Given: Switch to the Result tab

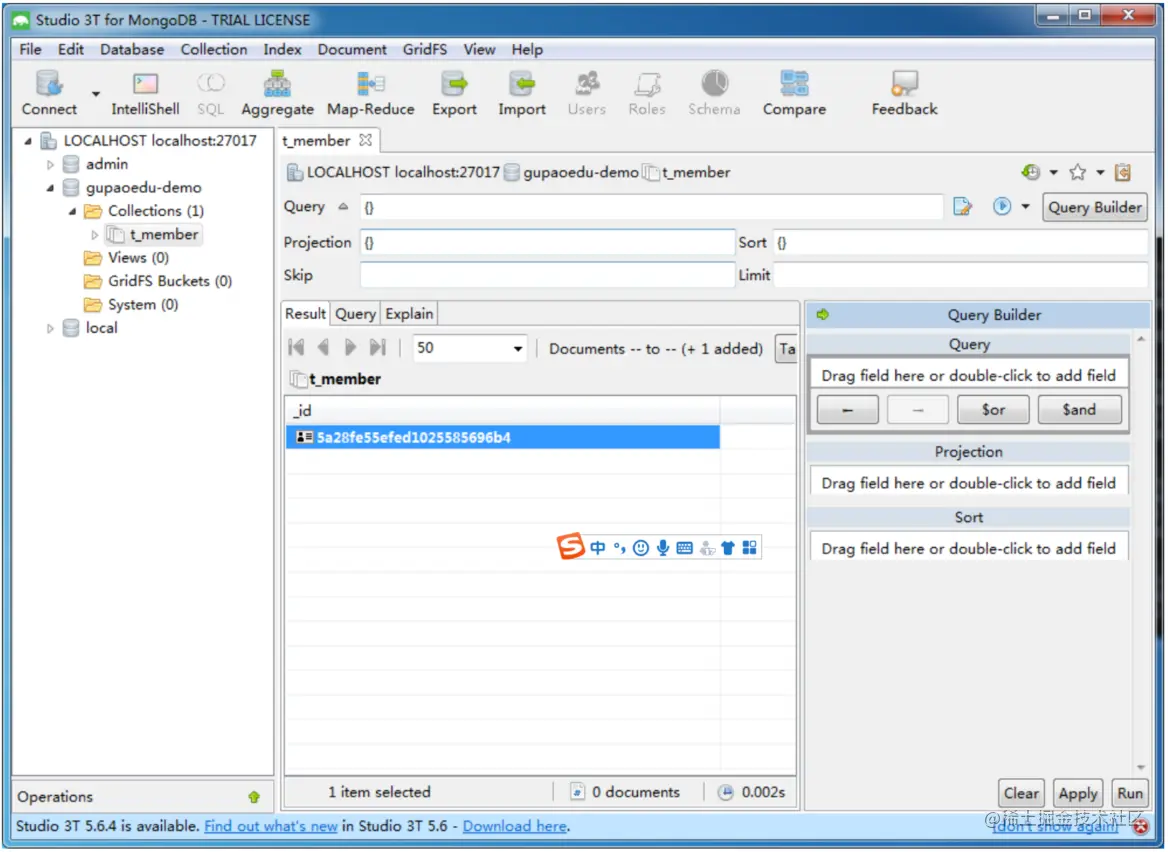Looking at the screenshot, I should pyautogui.click(x=305, y=314).
